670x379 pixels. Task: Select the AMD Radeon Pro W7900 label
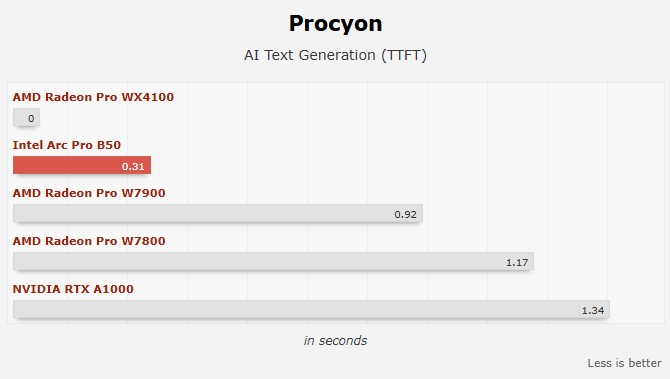89,193
